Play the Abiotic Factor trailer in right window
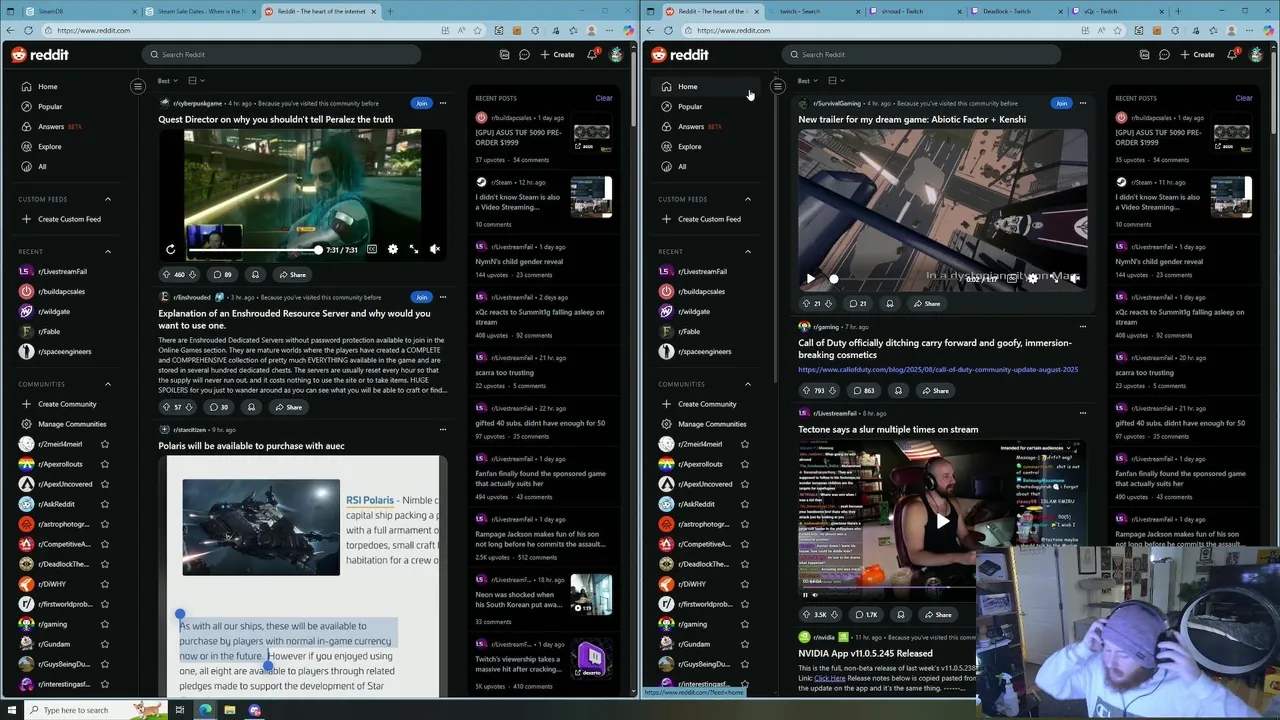1280x720 pixels. 810,279
